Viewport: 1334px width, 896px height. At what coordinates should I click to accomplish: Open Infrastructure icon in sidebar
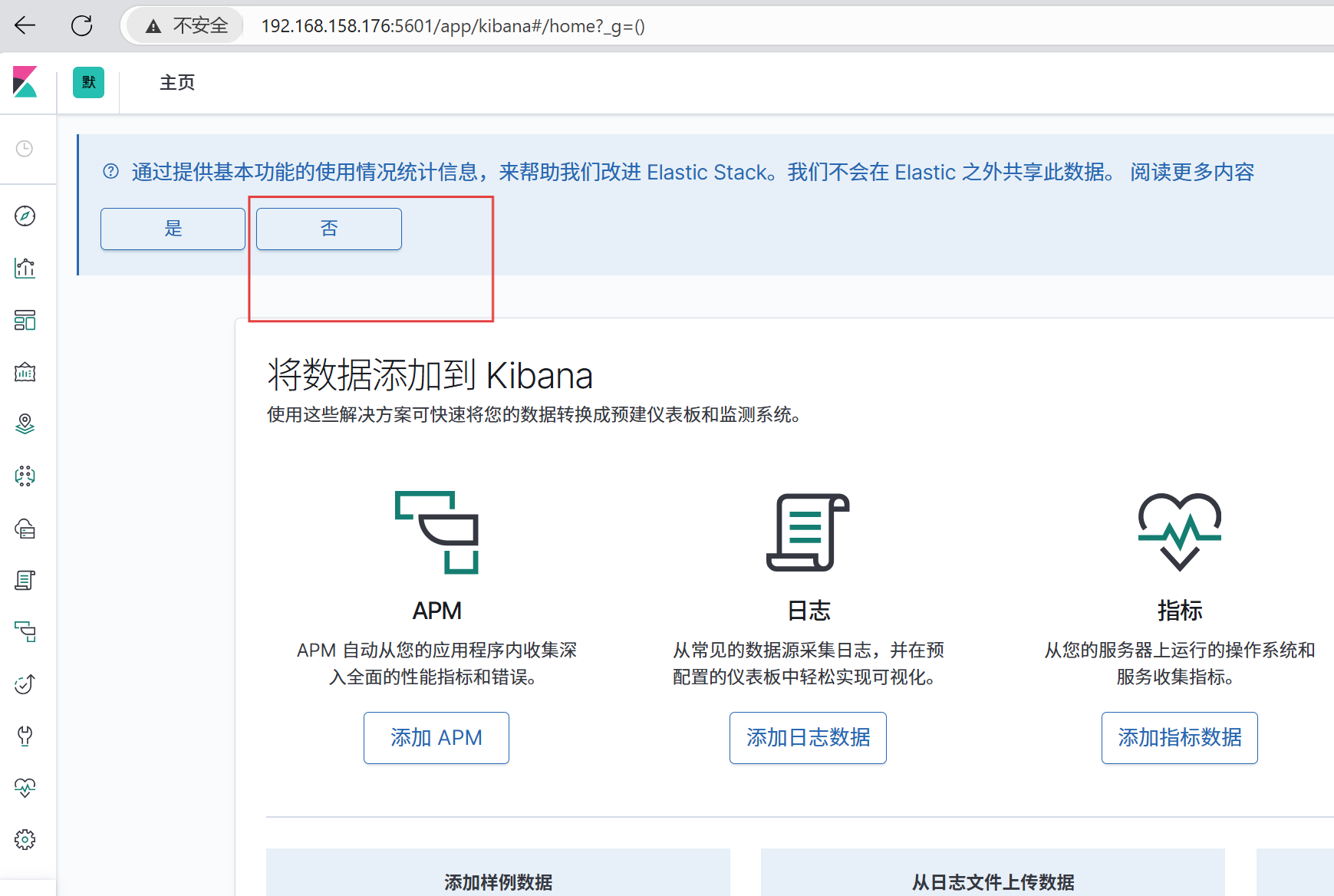pyautogui.click(x=25, y=529)
